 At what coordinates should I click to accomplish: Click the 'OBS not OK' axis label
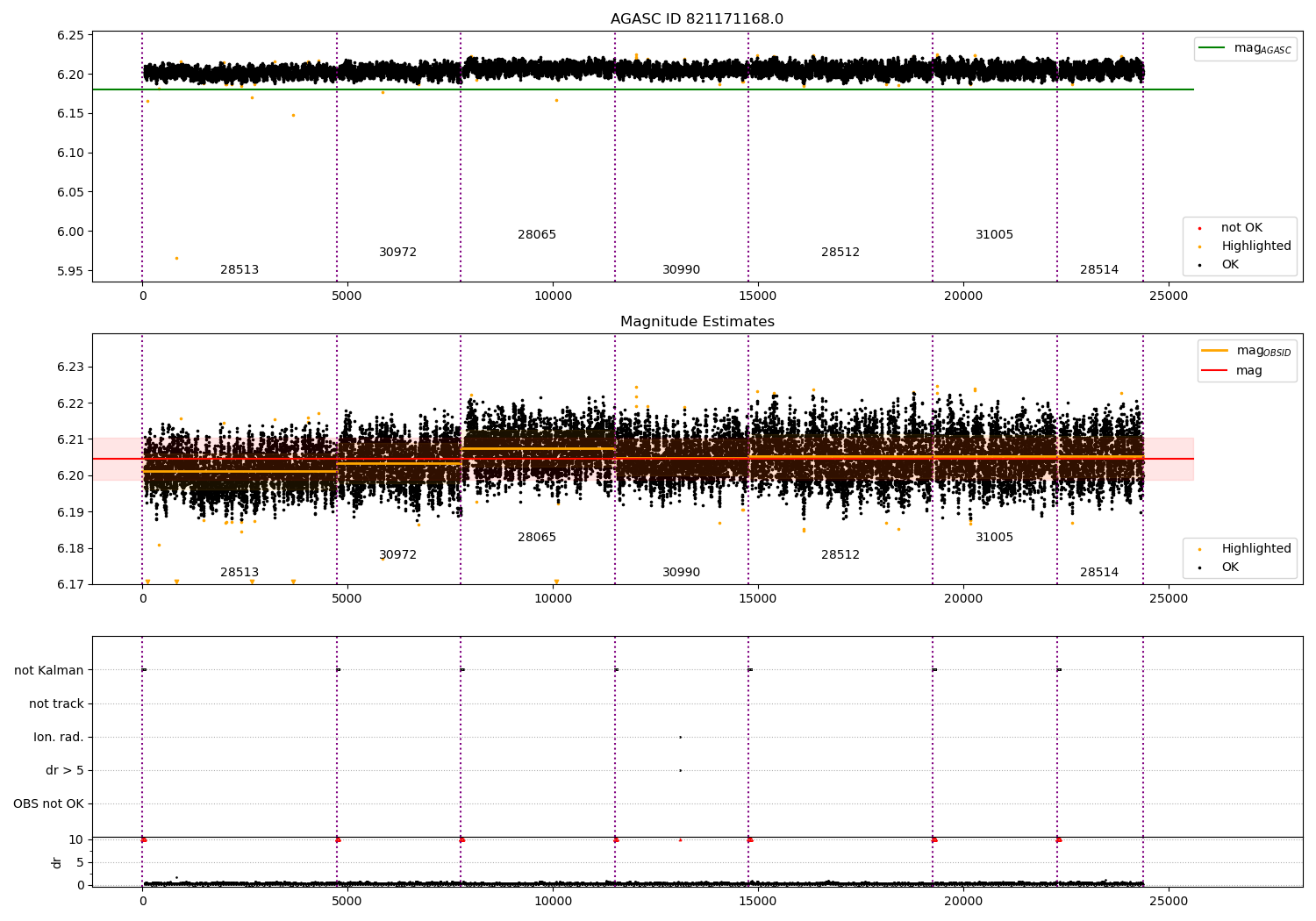pos(48,803)
